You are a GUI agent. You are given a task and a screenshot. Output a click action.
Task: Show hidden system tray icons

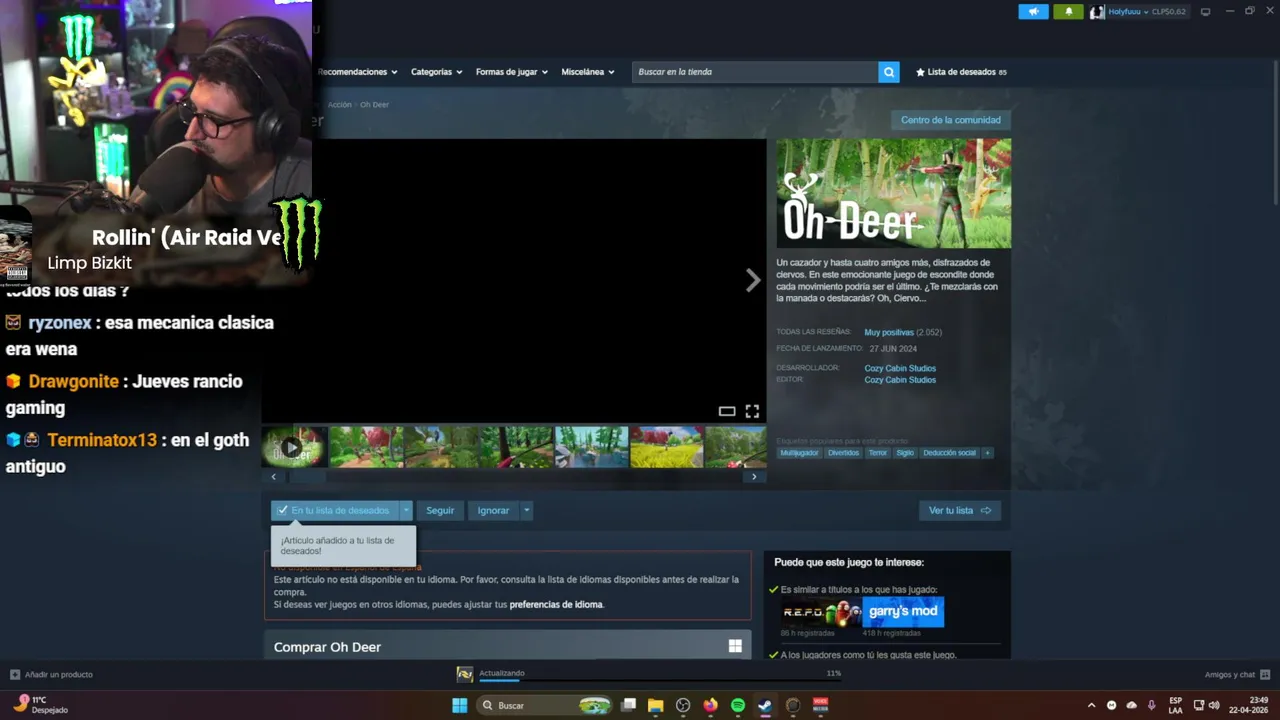1091,705
